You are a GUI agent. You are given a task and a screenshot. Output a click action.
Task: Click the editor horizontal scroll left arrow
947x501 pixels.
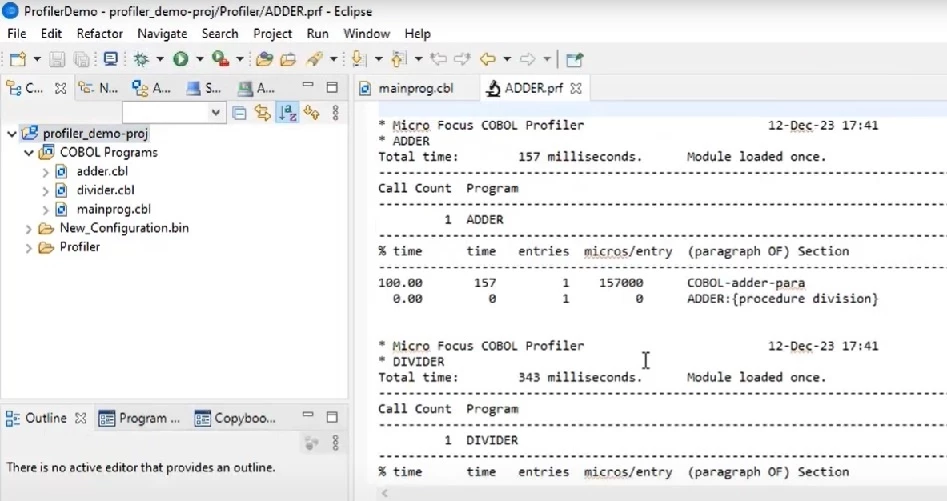coord(384,493)
